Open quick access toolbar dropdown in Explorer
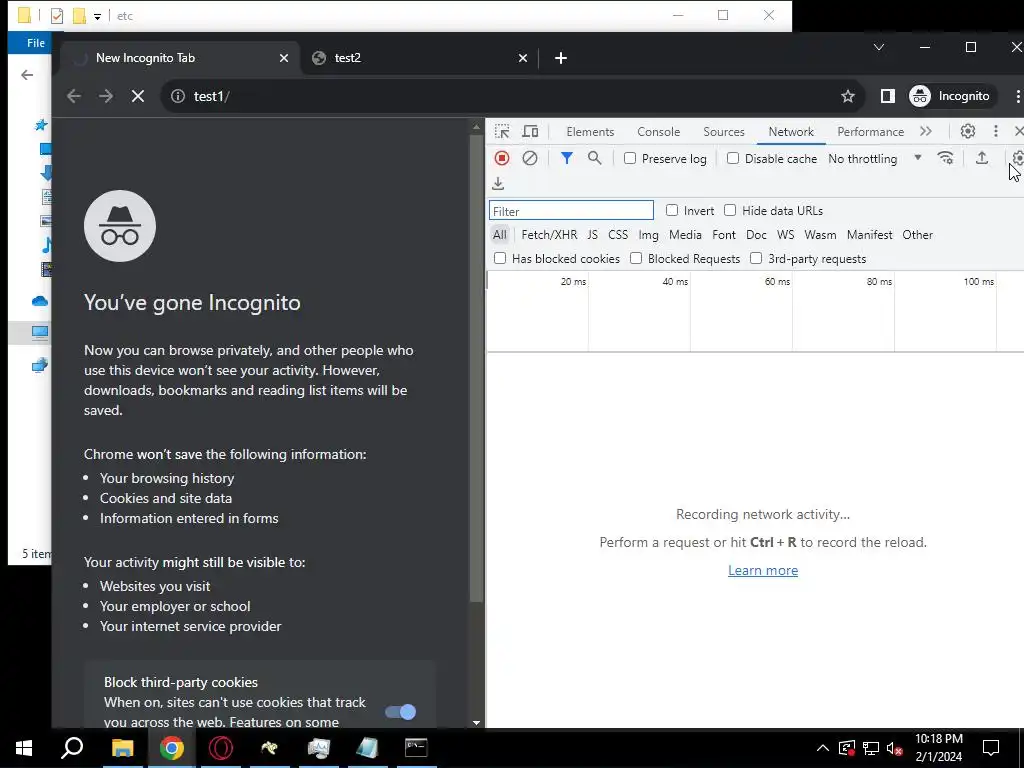This screenshot has width=1024, height=768. (x=97, y=16)
